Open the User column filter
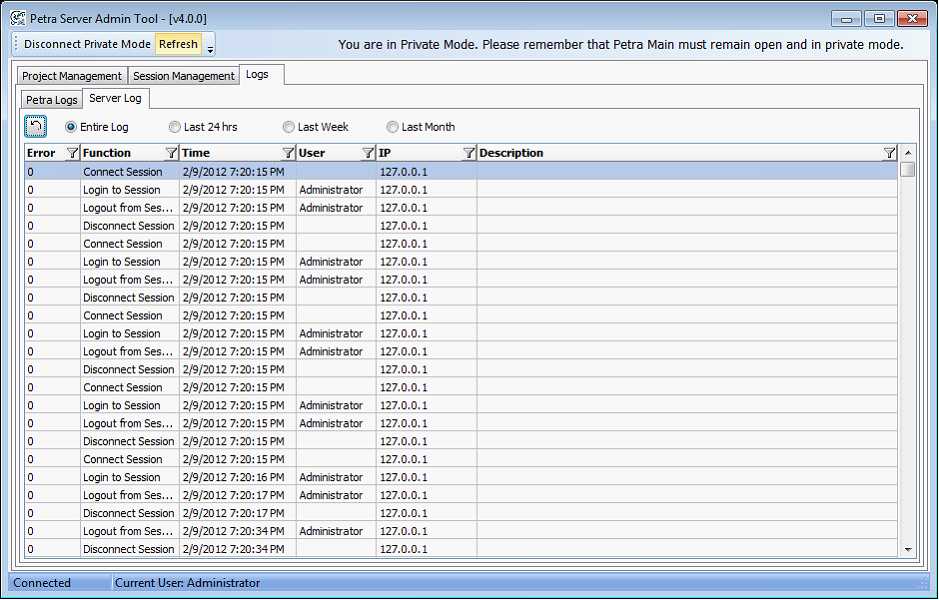 [x=368, y=153]
